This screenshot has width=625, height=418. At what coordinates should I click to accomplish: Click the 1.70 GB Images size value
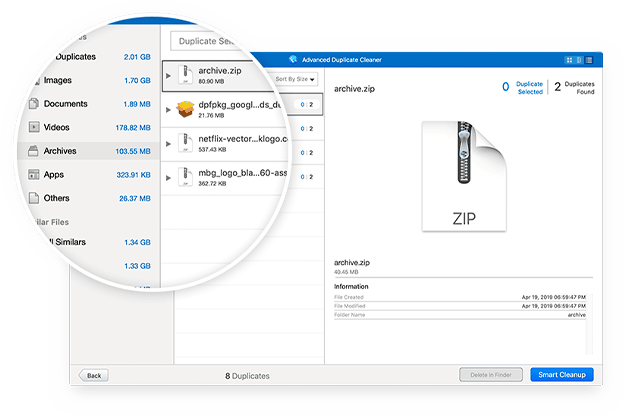click(x=137, y=80)
